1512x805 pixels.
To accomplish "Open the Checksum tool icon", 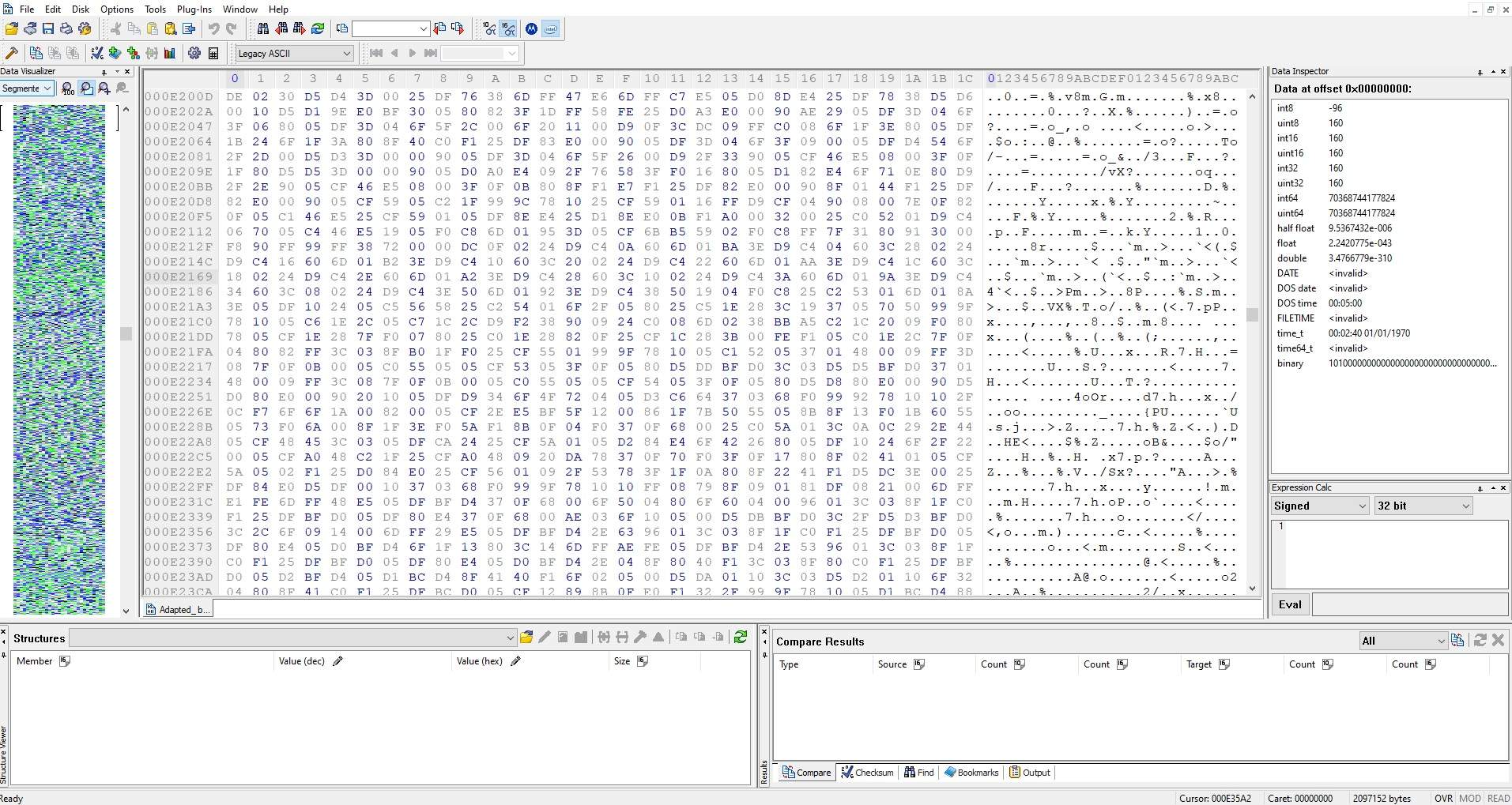I will click(96, 53).
